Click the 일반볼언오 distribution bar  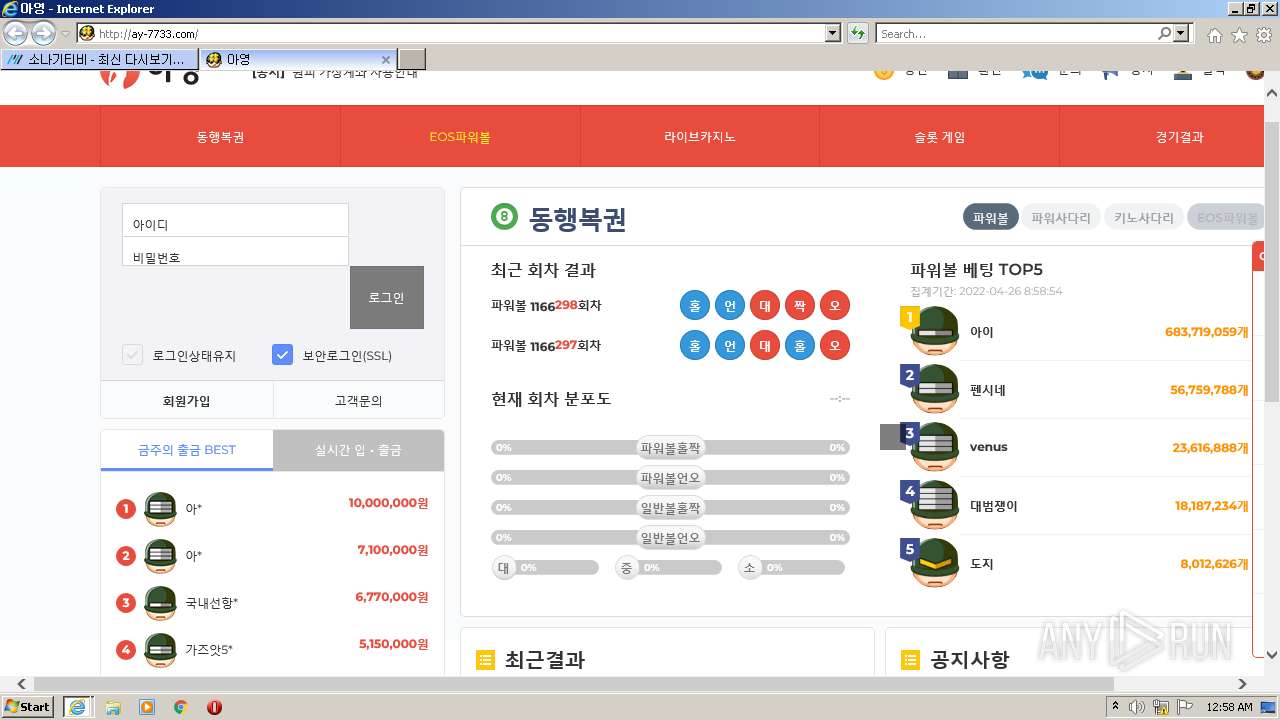click(x=670, y=538)
